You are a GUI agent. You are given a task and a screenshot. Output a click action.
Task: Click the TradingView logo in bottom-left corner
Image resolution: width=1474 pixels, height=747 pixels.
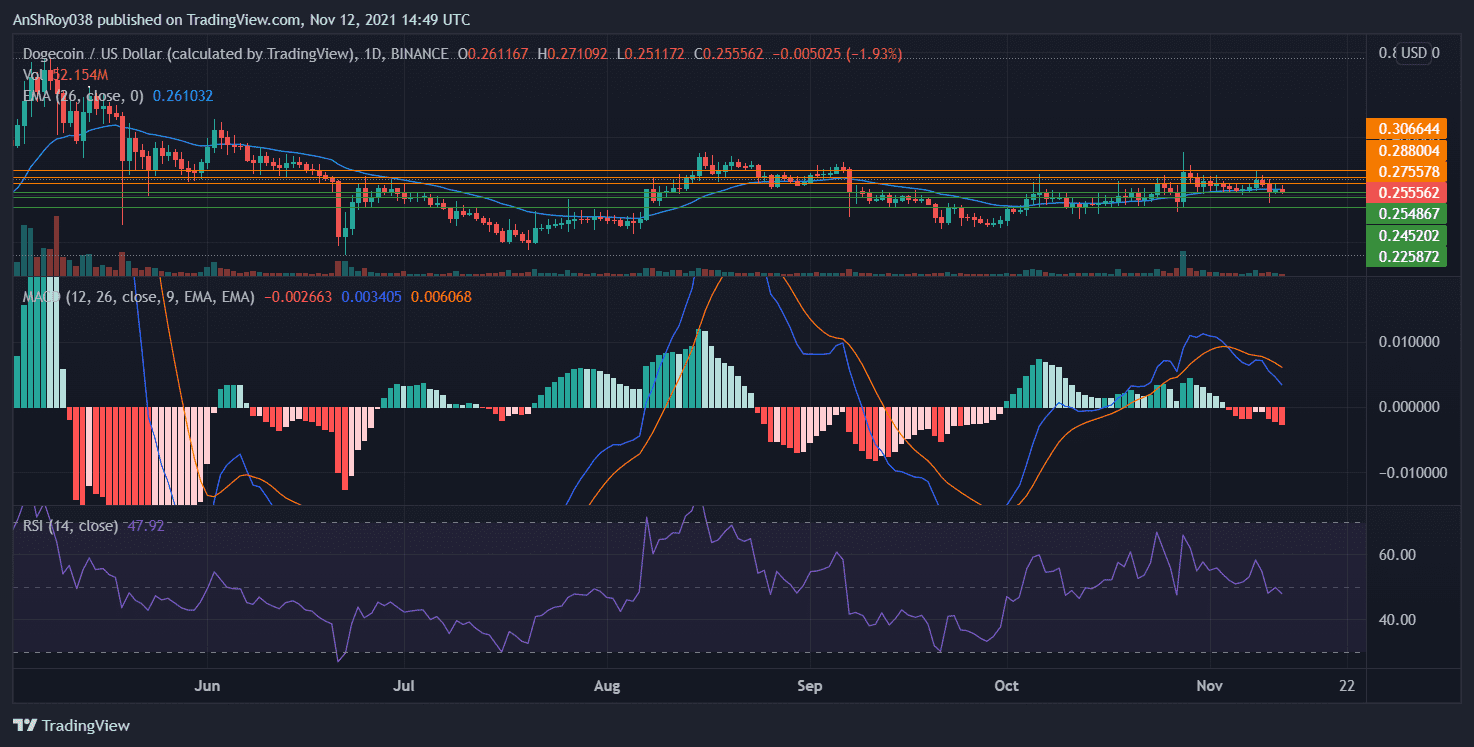point(70,725)
